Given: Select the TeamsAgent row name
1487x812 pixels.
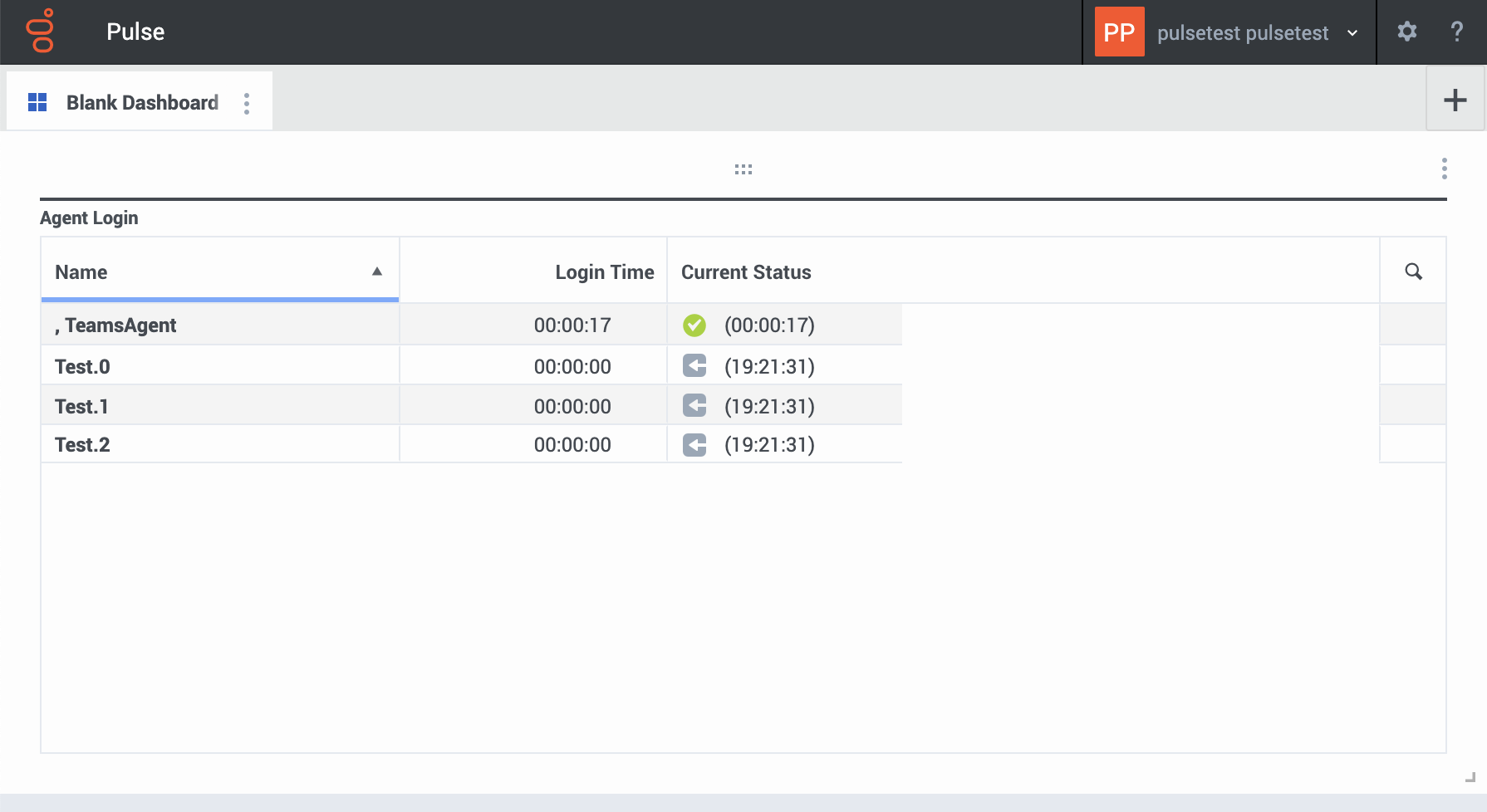Looking at the screenshot, I should 115,325.
